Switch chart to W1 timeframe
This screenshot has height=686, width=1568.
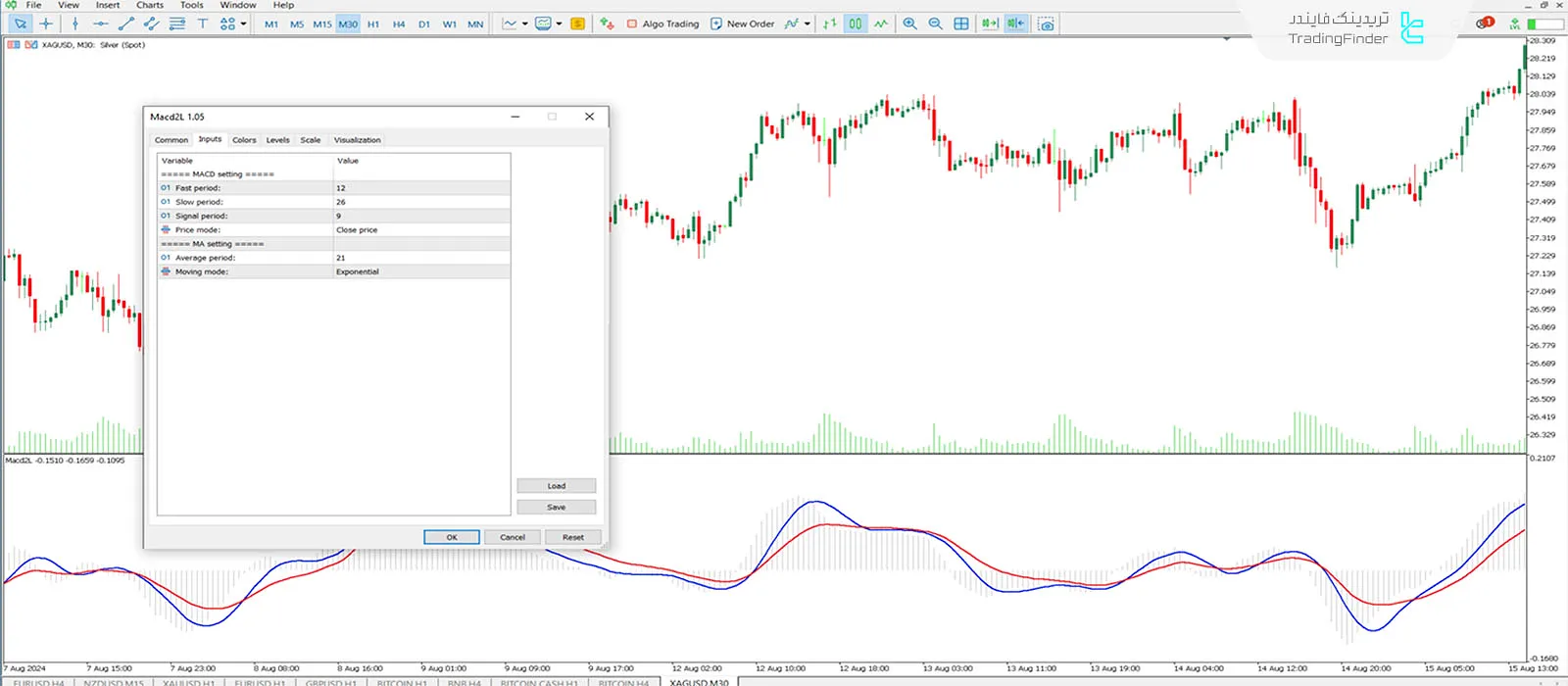click(450, 24)
